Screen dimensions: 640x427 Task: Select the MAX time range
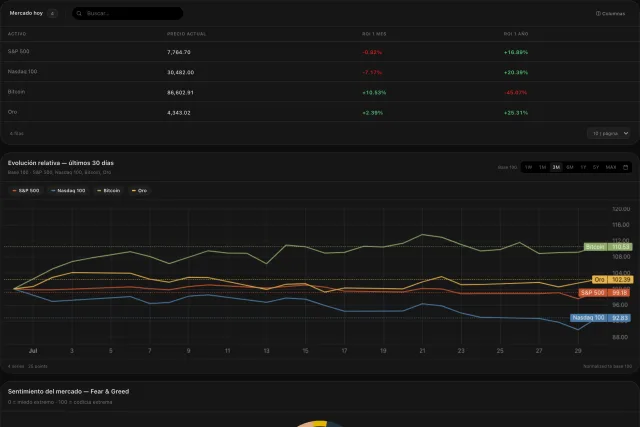[x=611, y=167]
